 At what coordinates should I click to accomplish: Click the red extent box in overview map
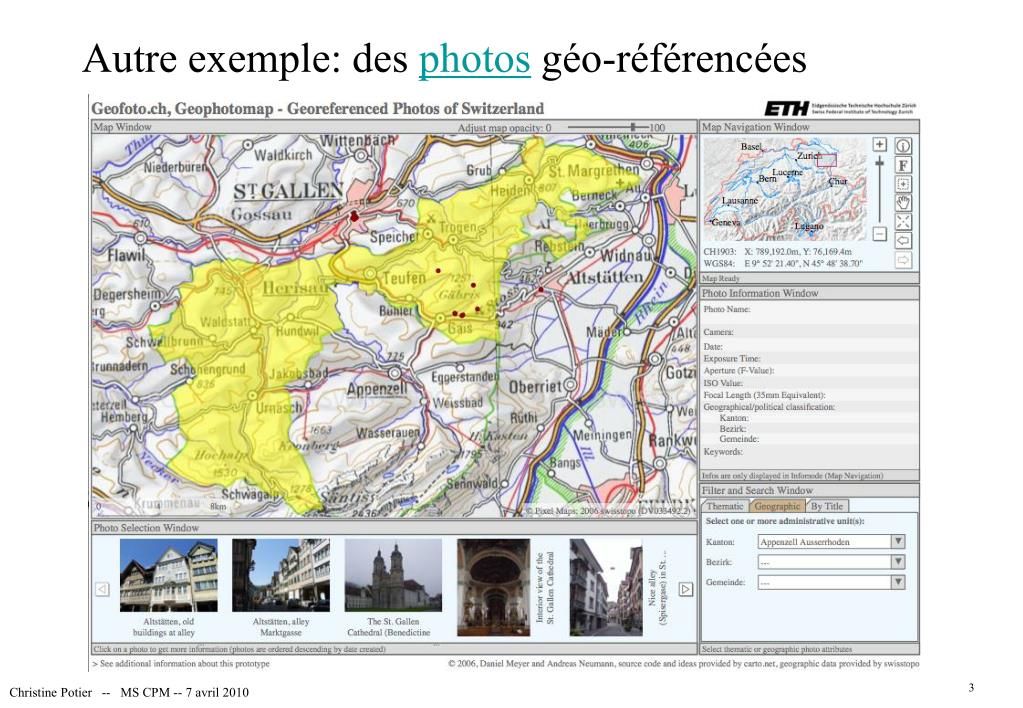coord(827,160)
